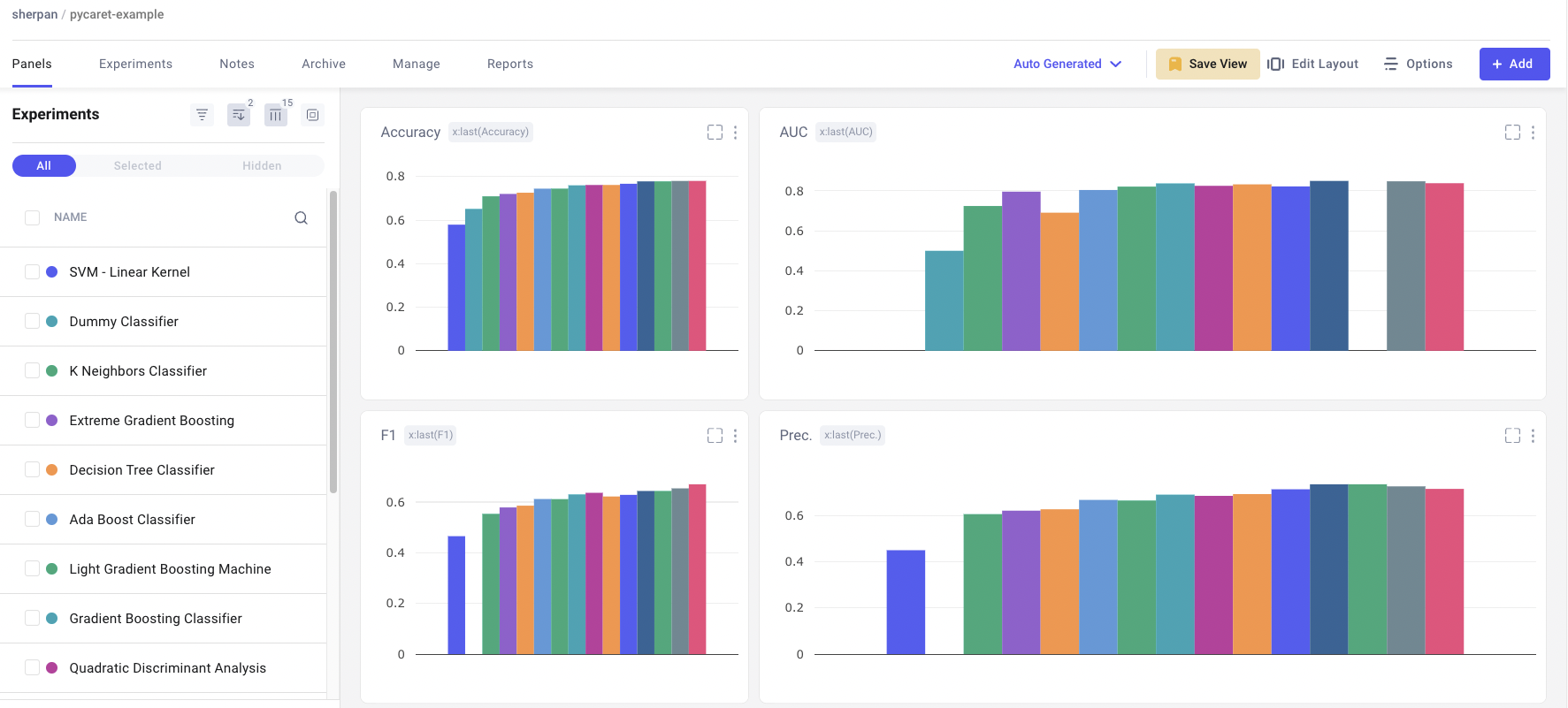Image resolution: width=1568 pixels, height=708 pixels.
Task: Check the SVM - Linear Kernel checkbox
Action: [x=33, y=272]
